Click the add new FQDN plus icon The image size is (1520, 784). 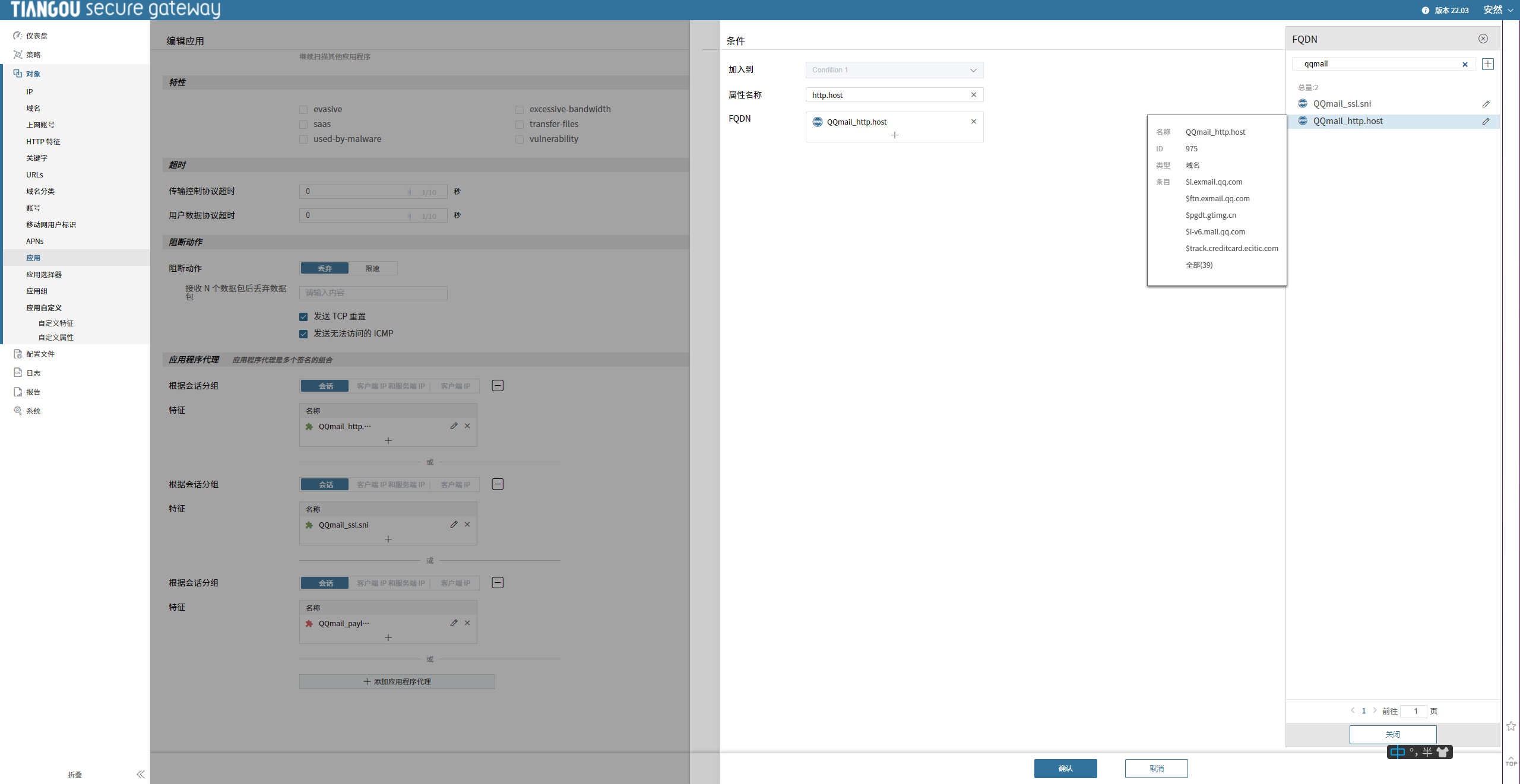[x=1487, y=64]
